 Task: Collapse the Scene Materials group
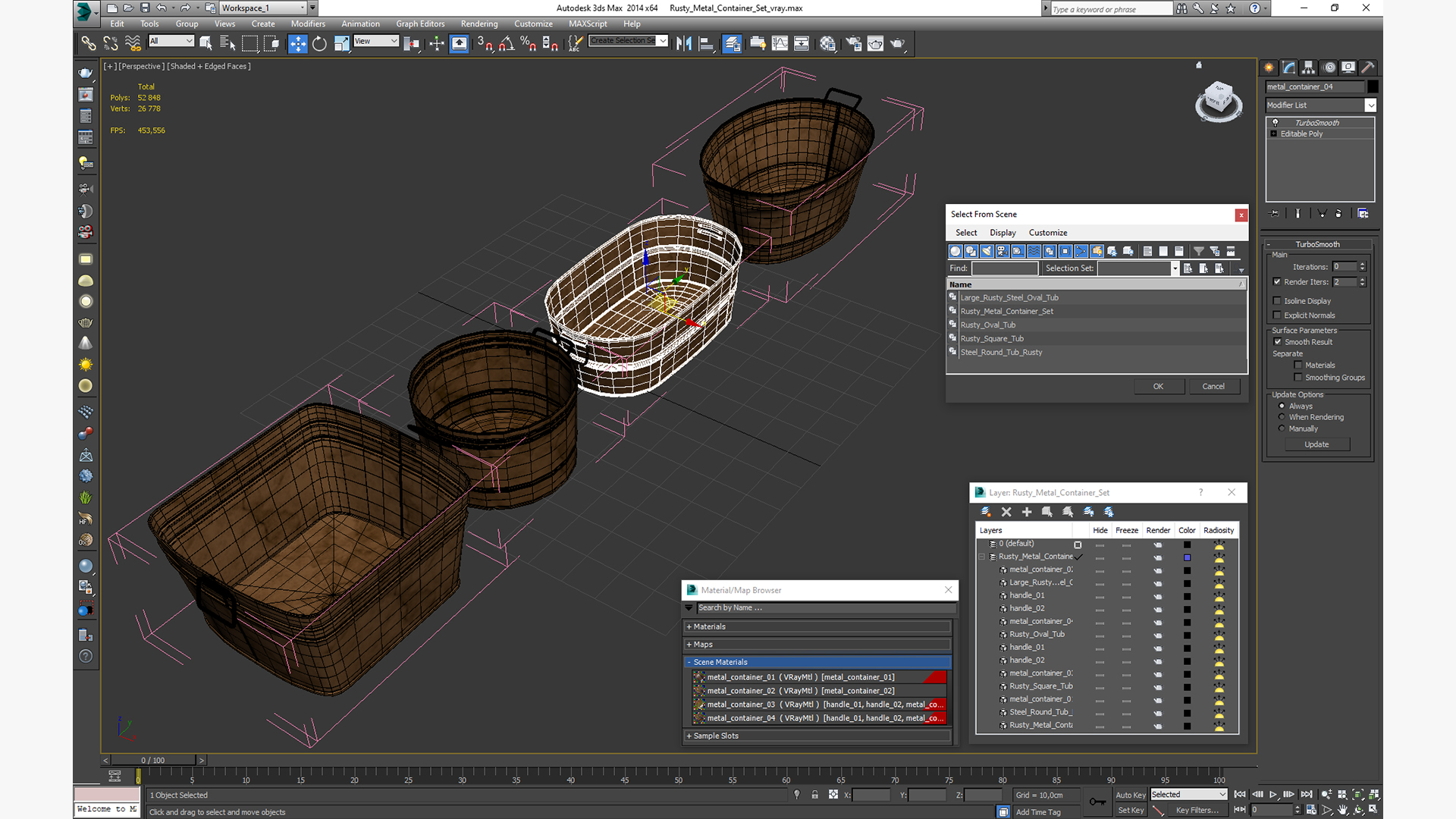click(817, 662)
